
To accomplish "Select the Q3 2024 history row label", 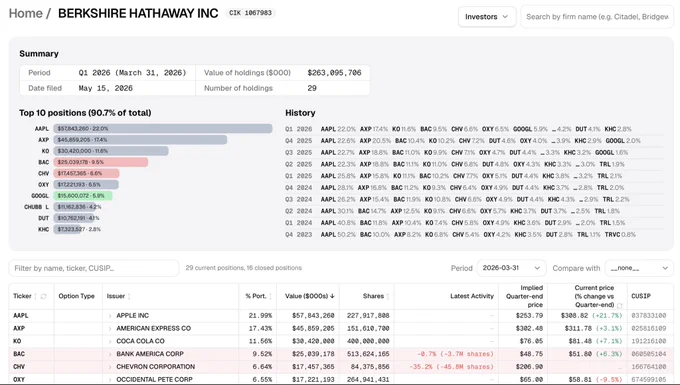I will [x=298, y=199].
